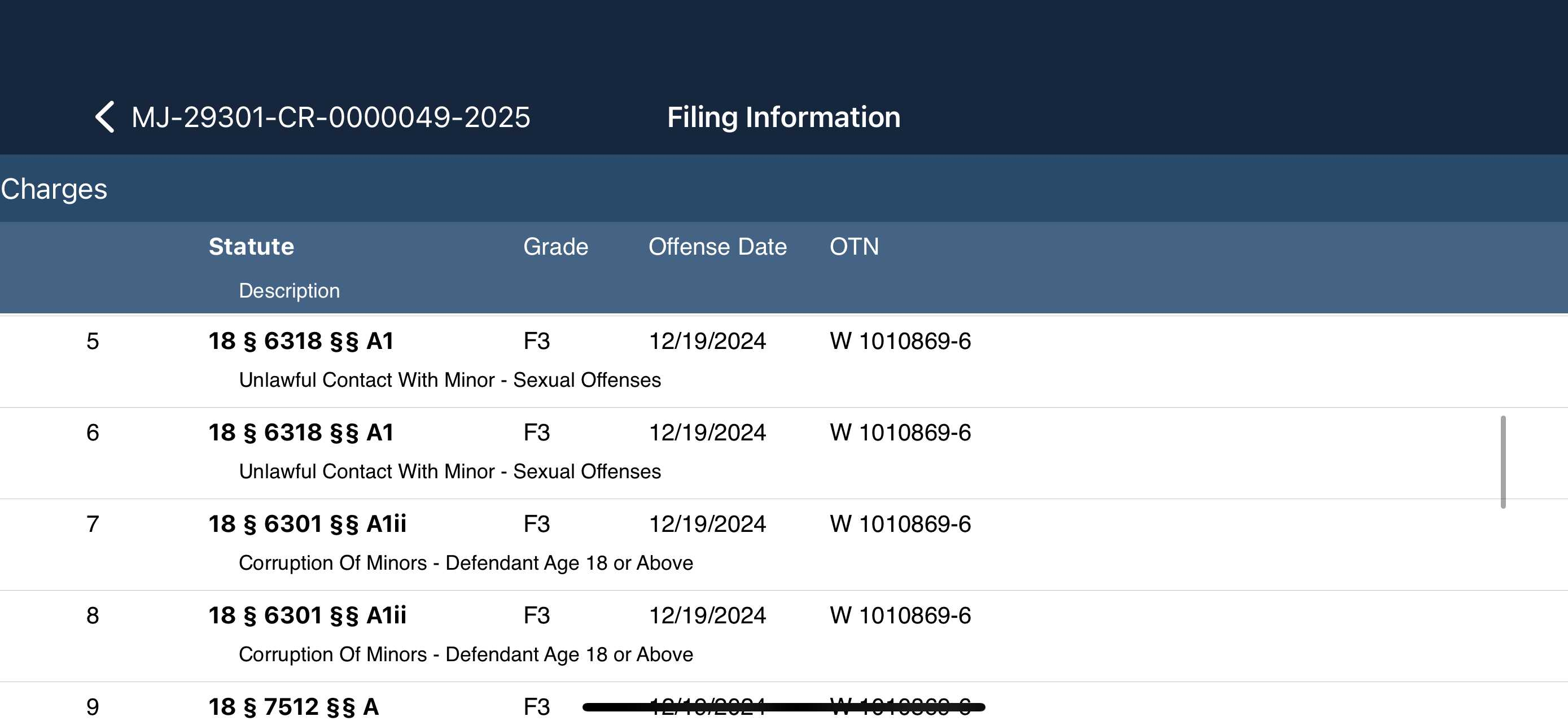Select offense date in row 5
This screenshot has width=1568, height=725.
pyautogui.click(x=707, y=341)
